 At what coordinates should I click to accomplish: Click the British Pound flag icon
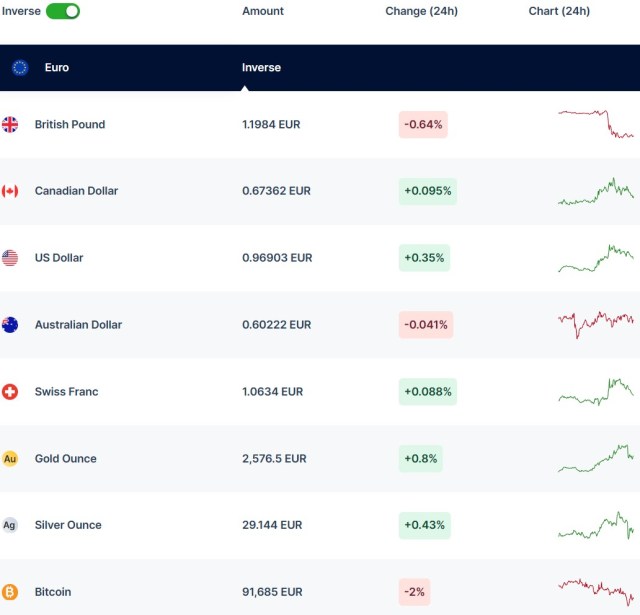(10, 125)
